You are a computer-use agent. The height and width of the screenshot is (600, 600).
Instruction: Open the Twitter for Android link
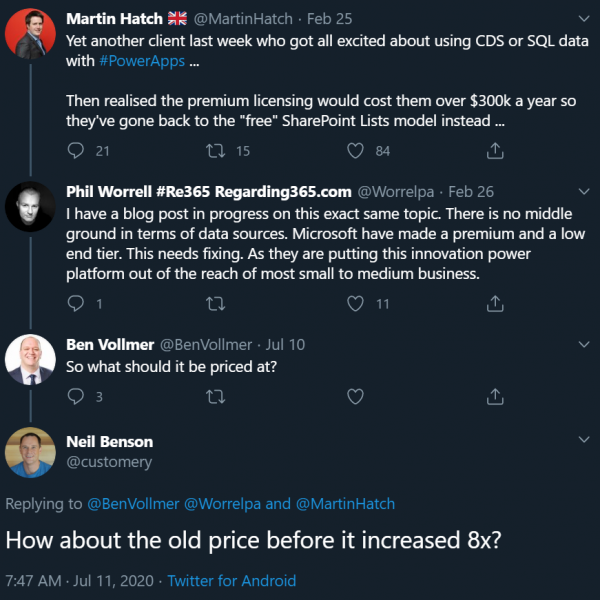click(232, 581)
